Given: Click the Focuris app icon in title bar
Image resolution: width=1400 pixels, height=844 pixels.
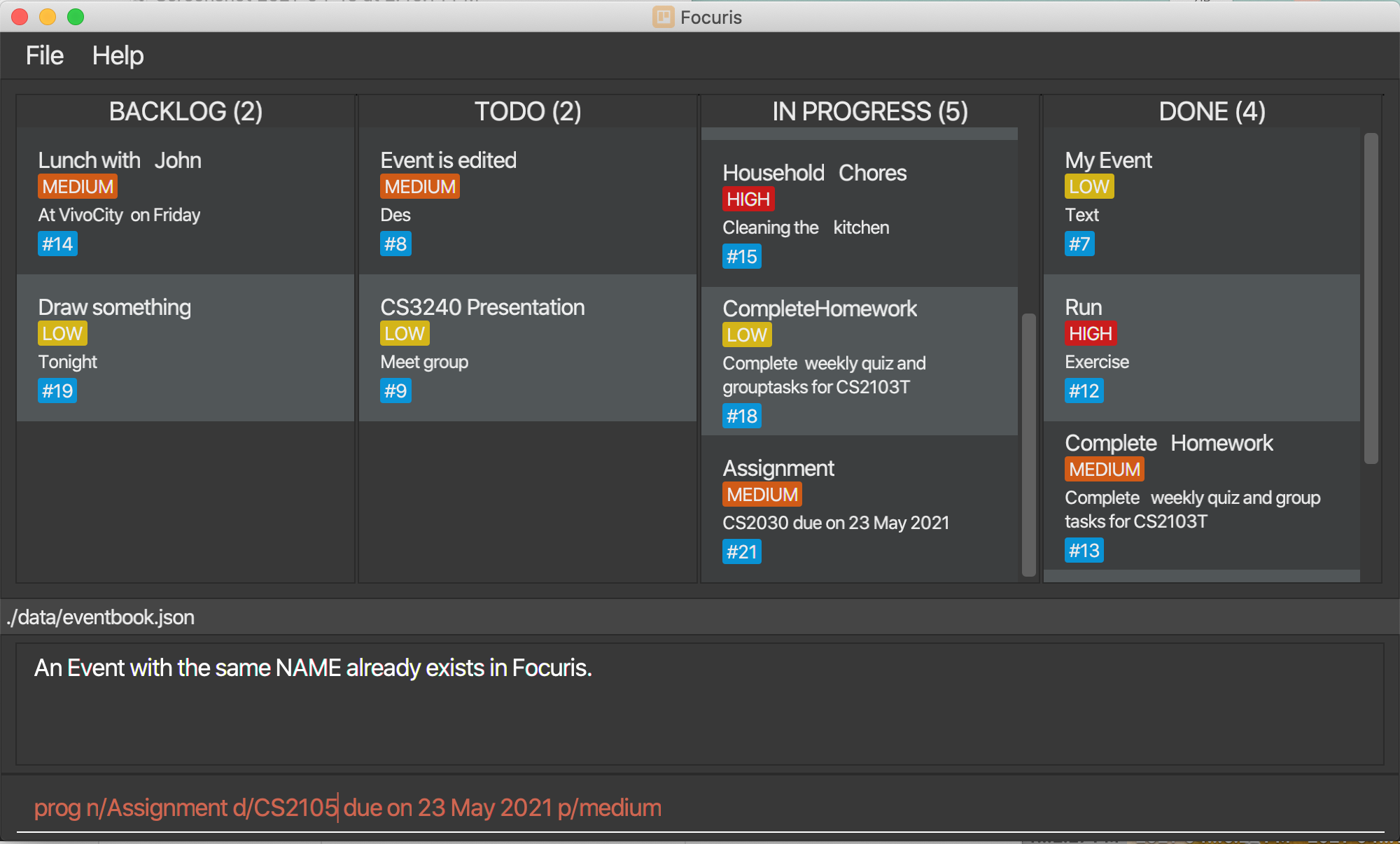Looking at the screenshot, I should pyautogui.click(x=663, y=17).
